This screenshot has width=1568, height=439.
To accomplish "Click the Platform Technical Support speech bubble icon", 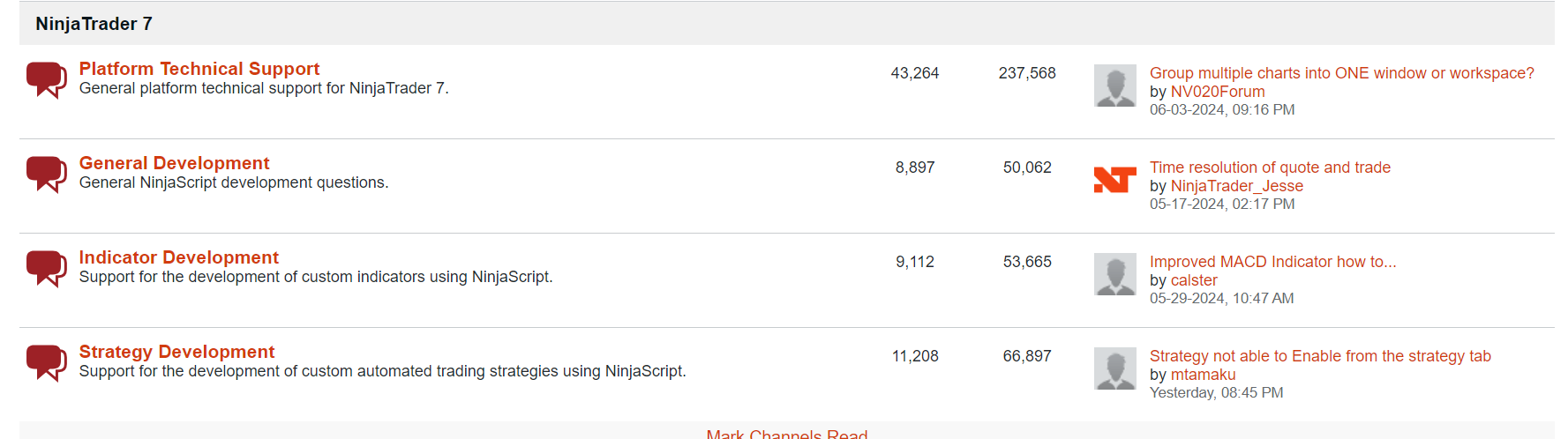I will point(46,79).
